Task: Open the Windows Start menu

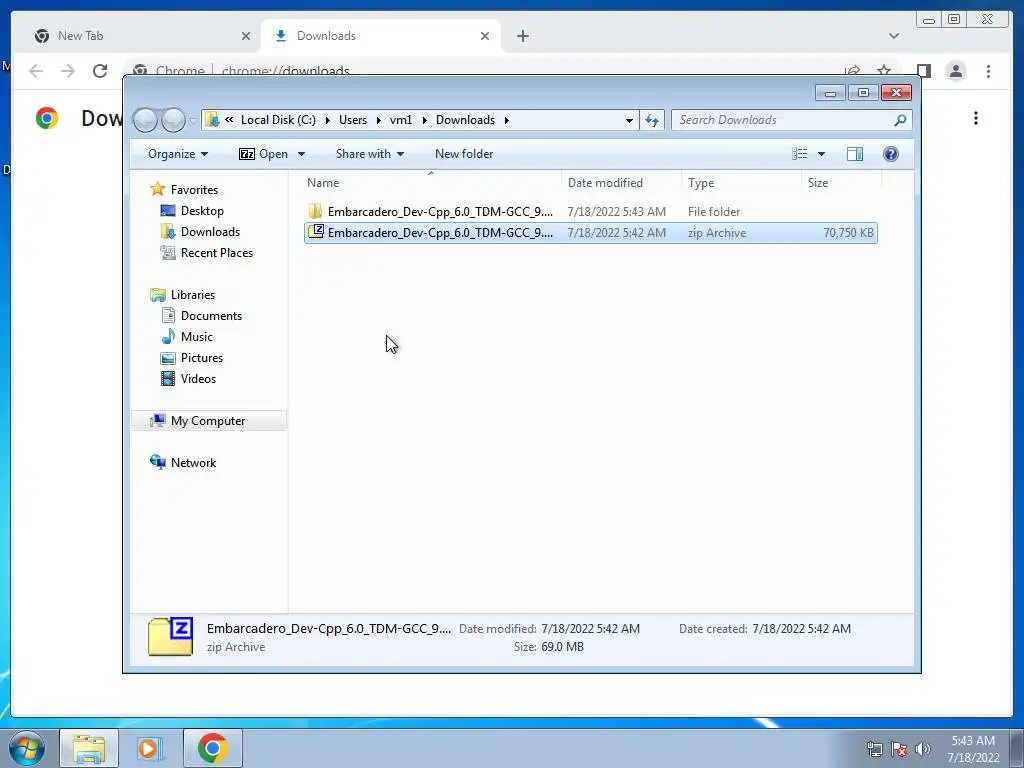Action: (x=27, y=748)
